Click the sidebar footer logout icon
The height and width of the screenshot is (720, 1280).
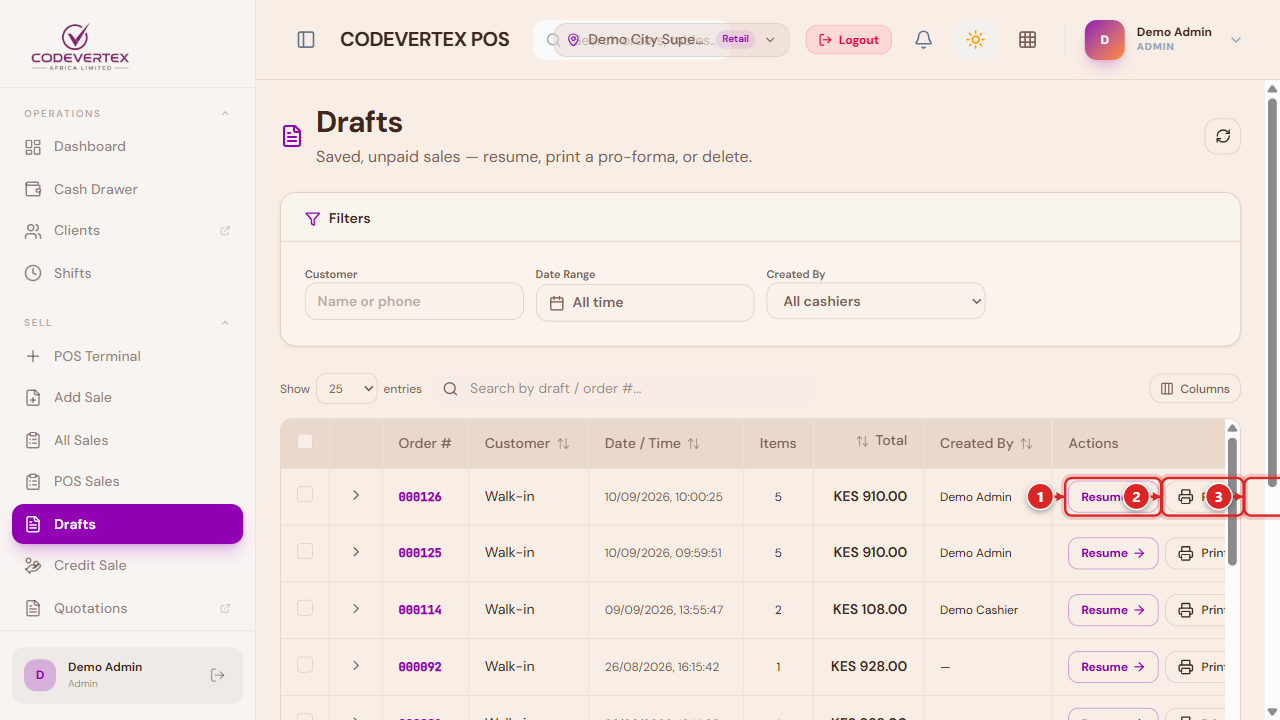[218, 675]
